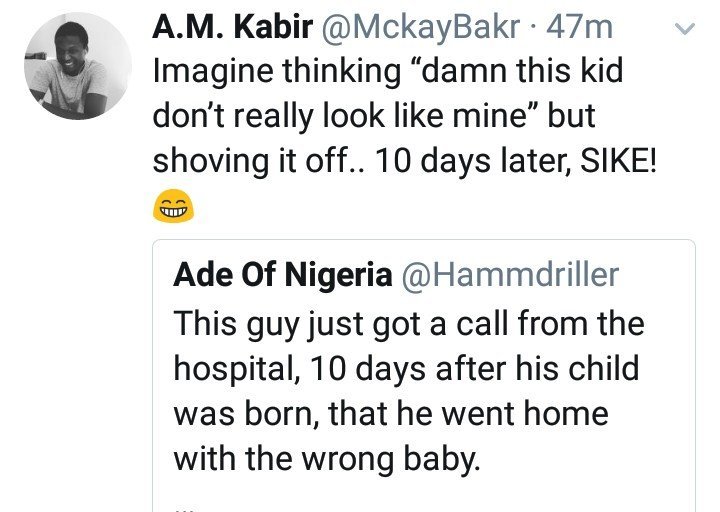Image resolution: width=720 pixels, height=512 pixels.
Task: Expand the truncated quoted tweet ellipsis
Action: coord(182,505)
